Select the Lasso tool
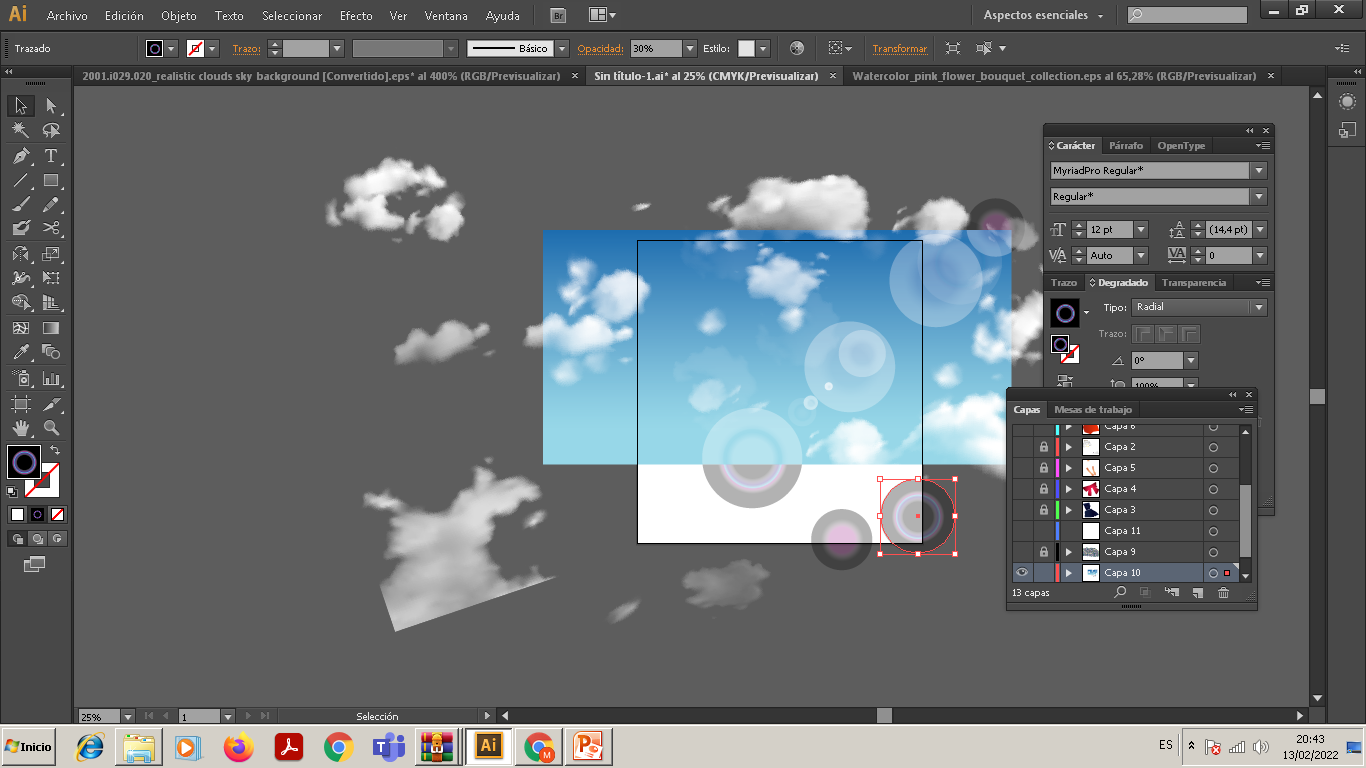 [51, 131]
